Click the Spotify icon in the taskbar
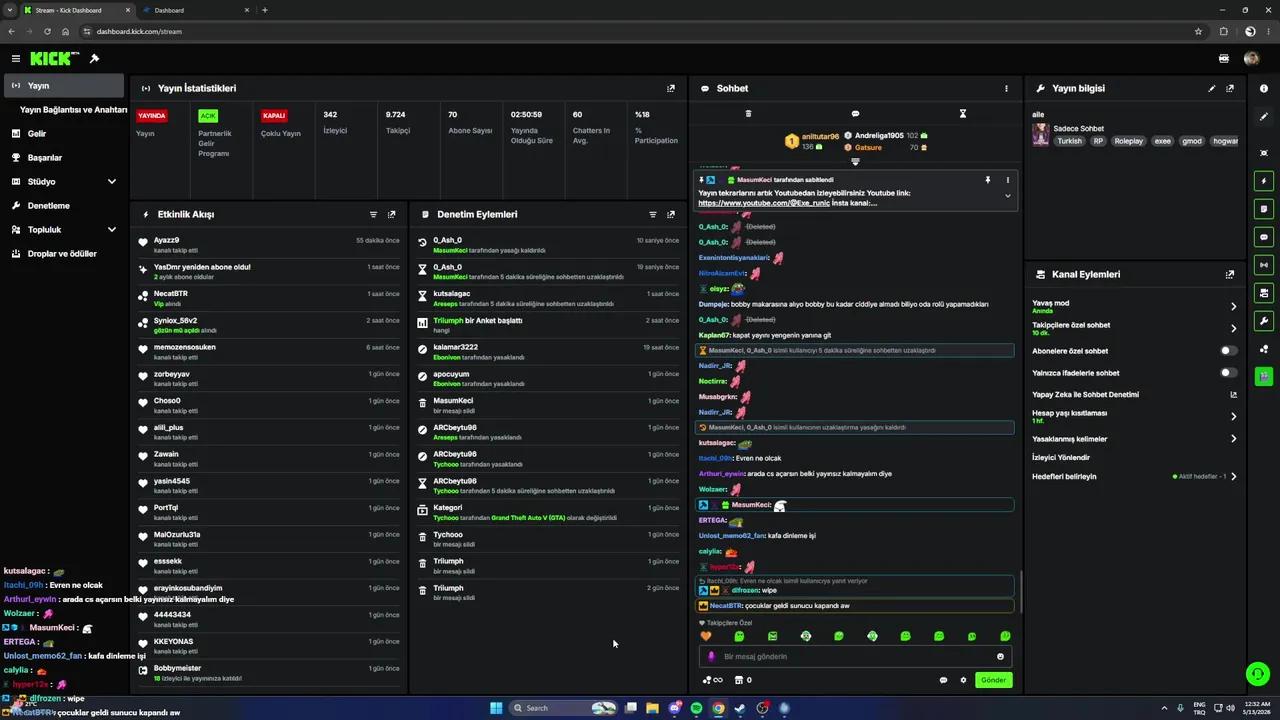Screen dimensions: 1280x720 (696, 708)
